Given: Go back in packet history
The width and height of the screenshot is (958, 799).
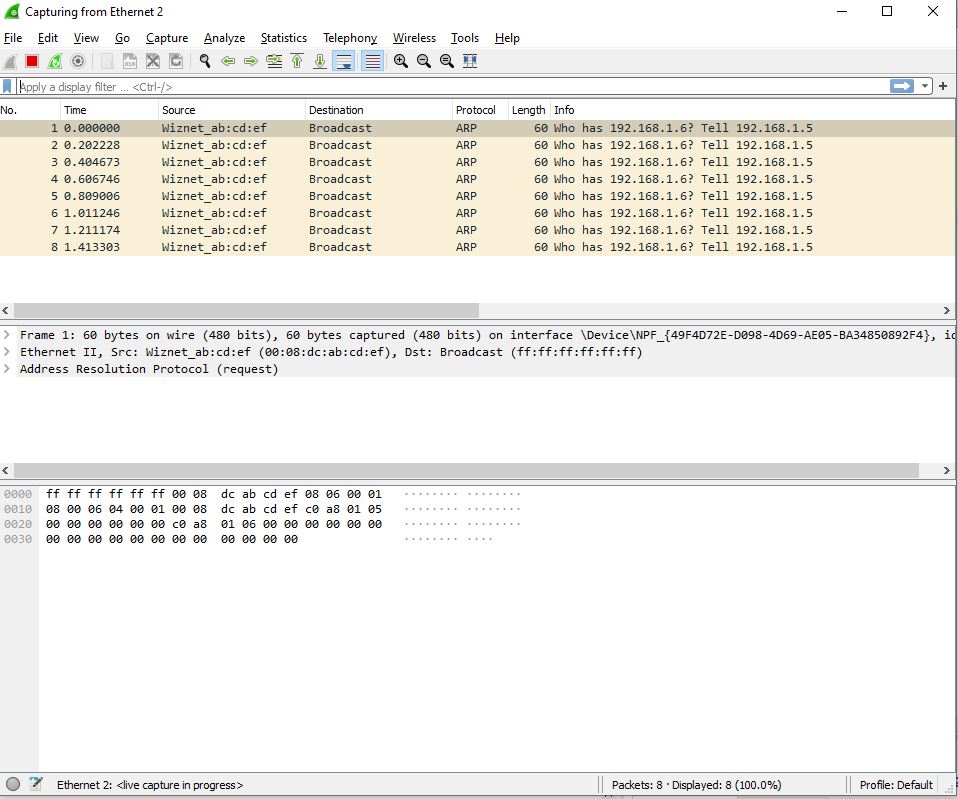Looking at the screenshot, I should point(228,61).
